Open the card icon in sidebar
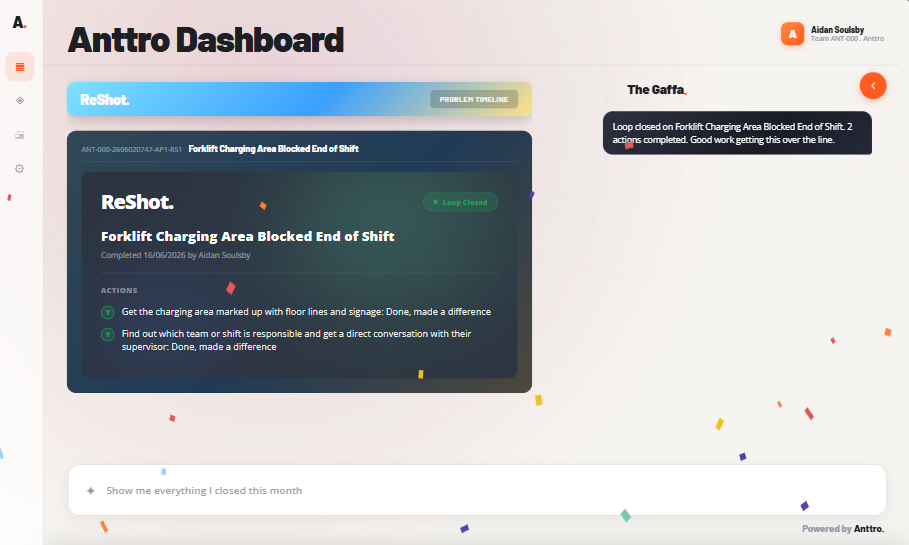The height and width of the screenshot is (545, 909). tap(20, 135)
